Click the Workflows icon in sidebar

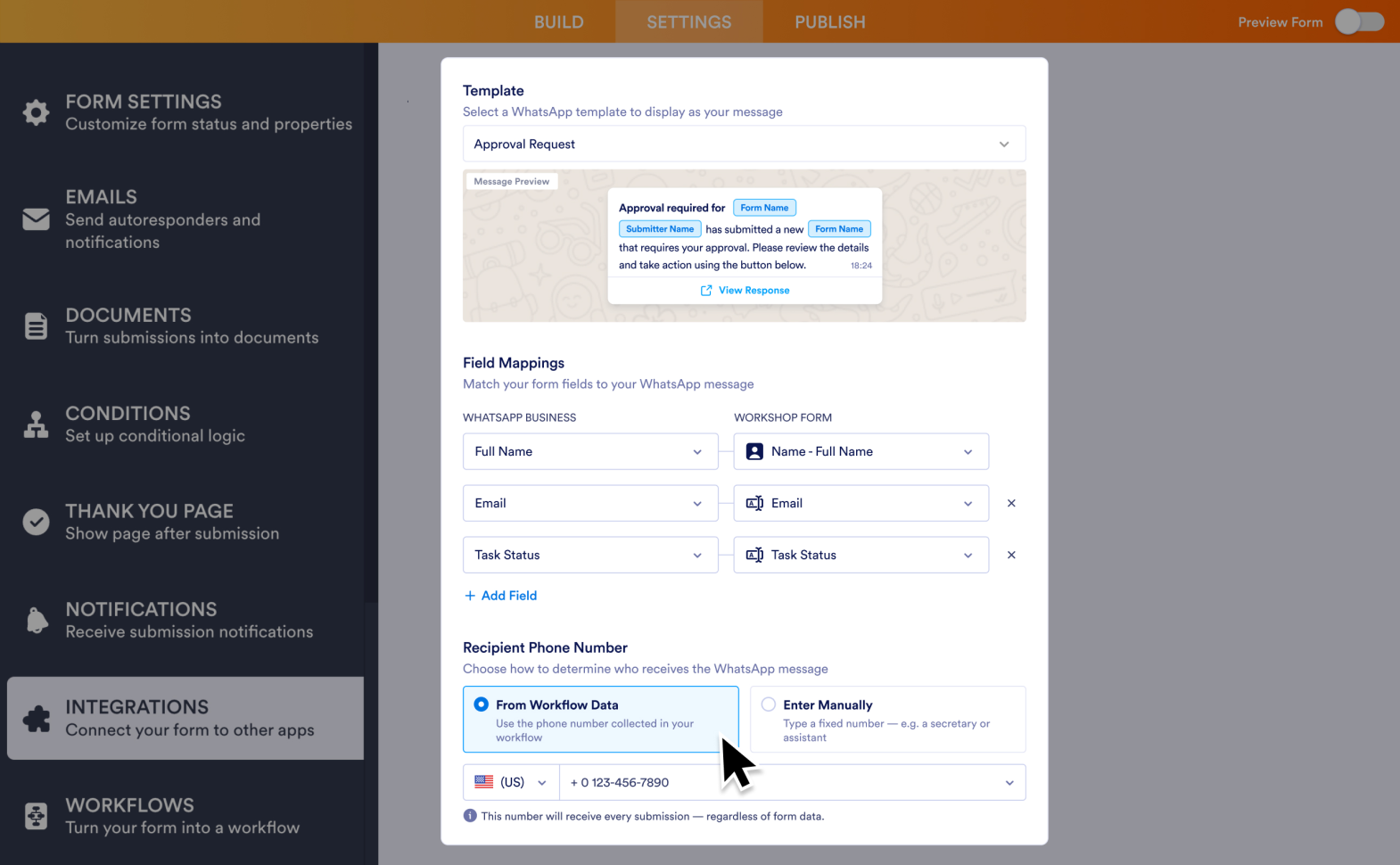point(36,816)
